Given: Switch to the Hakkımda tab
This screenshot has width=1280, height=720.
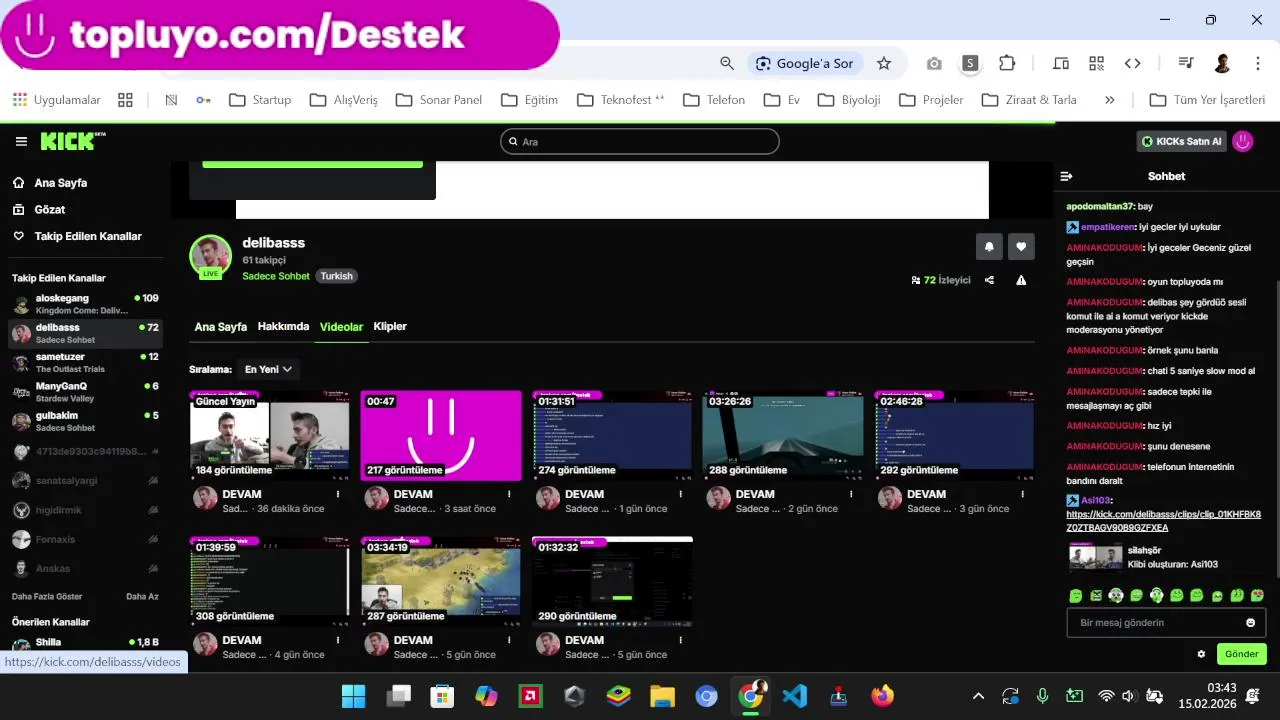Looking at the screenshot, I should pyautogui.click(x=283, y=326).
